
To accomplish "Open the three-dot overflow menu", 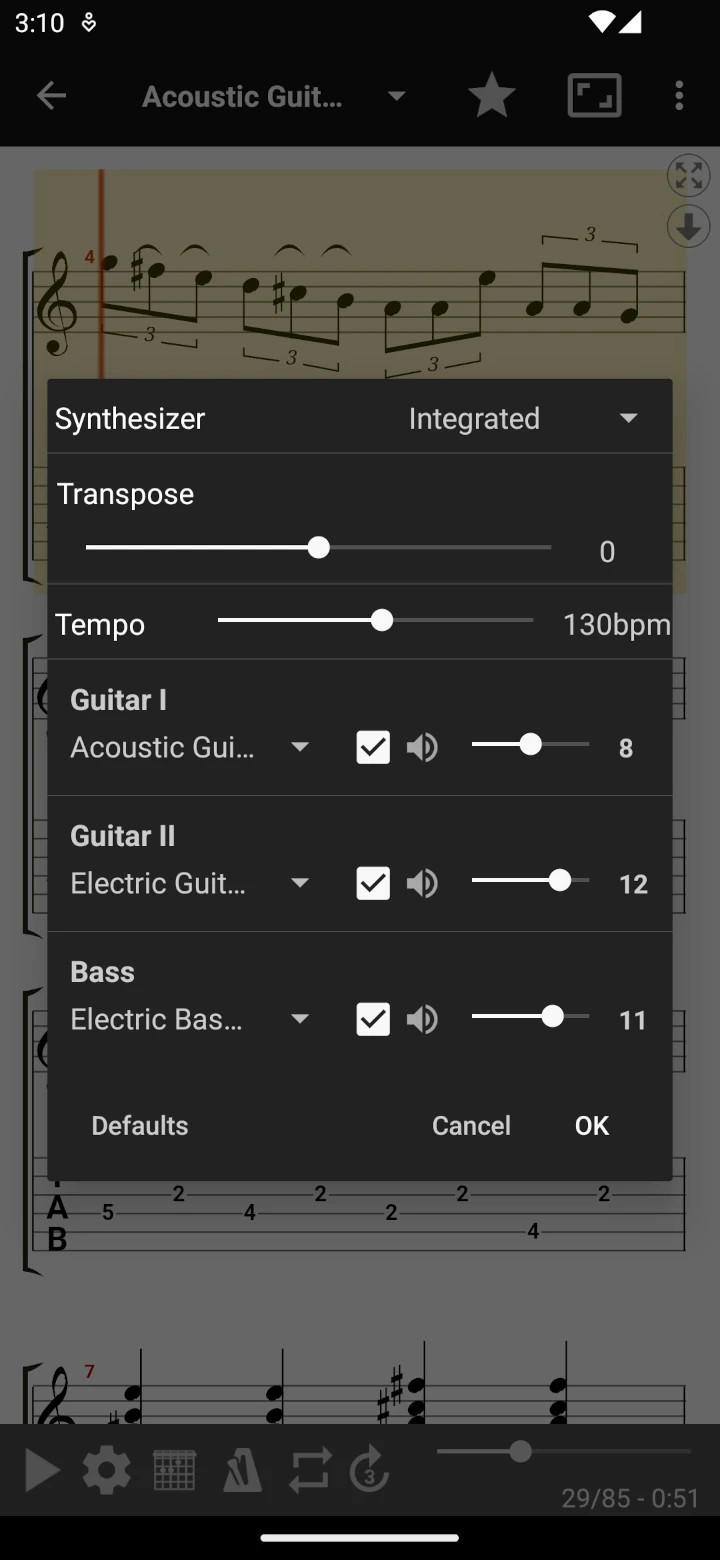I will tap(679, 96).
